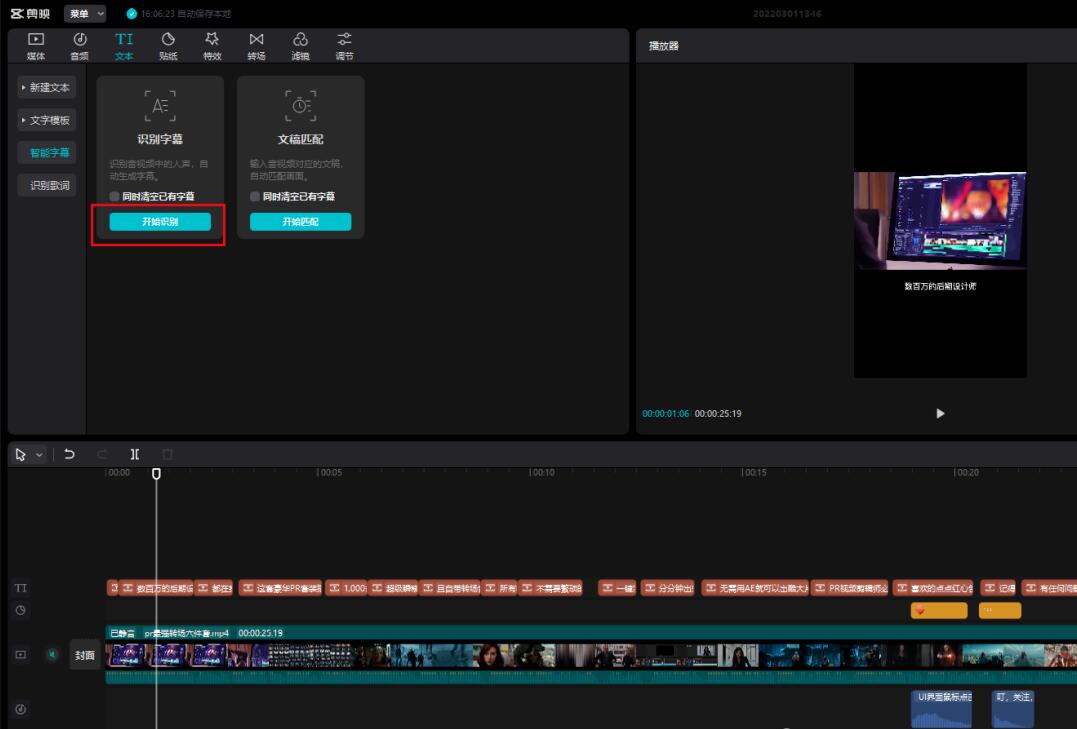Open the 菜单 menu dropdown
The image size is (1077, 729).
tap(85, 13)
